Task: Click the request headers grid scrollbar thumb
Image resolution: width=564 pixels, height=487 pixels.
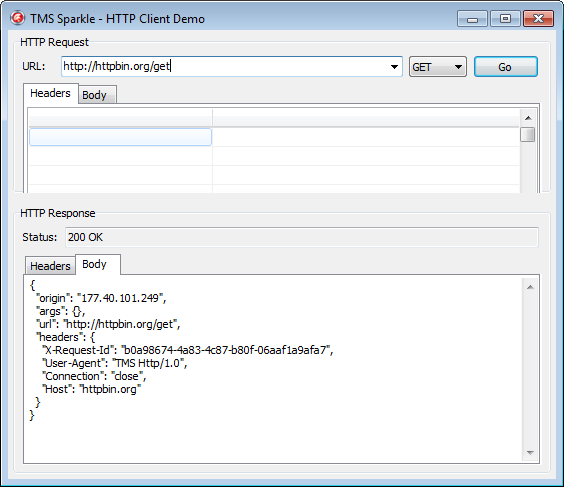Action: point(527,135)
